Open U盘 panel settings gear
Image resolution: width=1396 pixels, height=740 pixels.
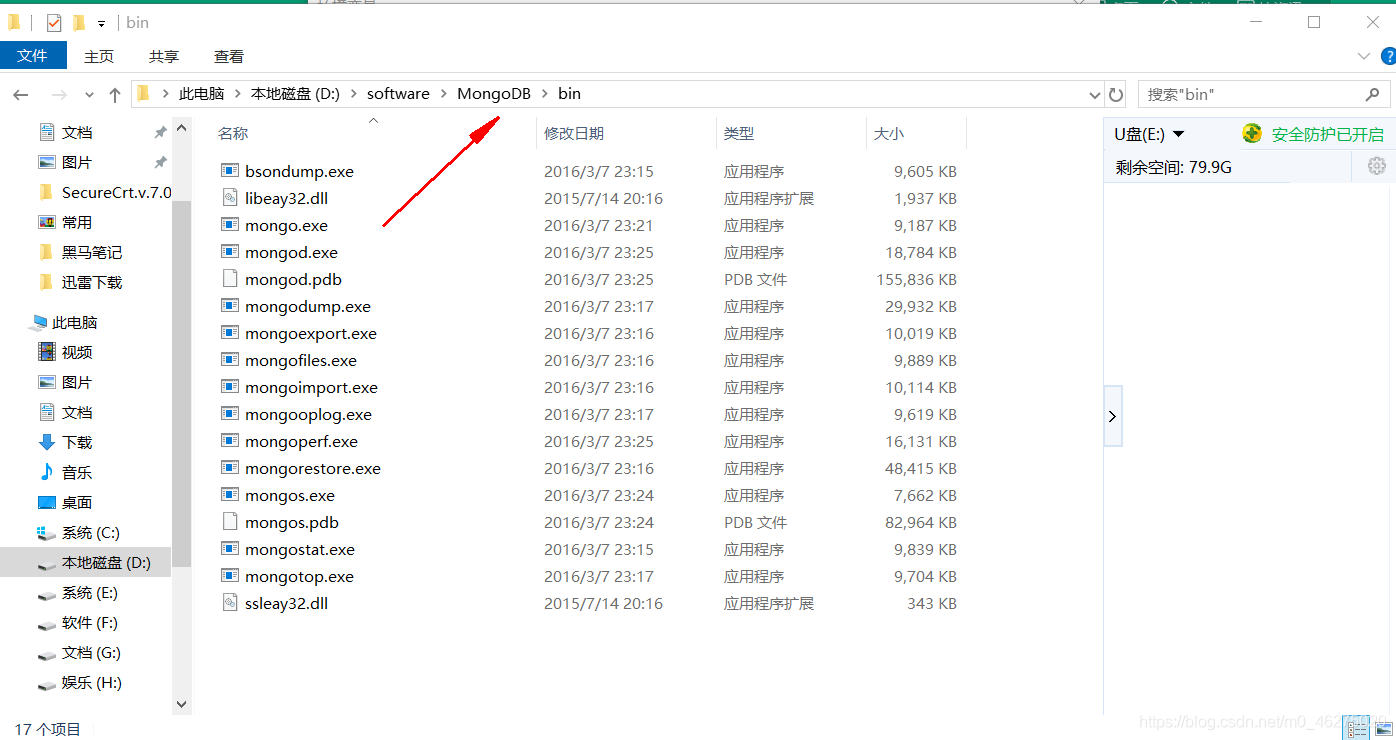tap(1377, 166)
